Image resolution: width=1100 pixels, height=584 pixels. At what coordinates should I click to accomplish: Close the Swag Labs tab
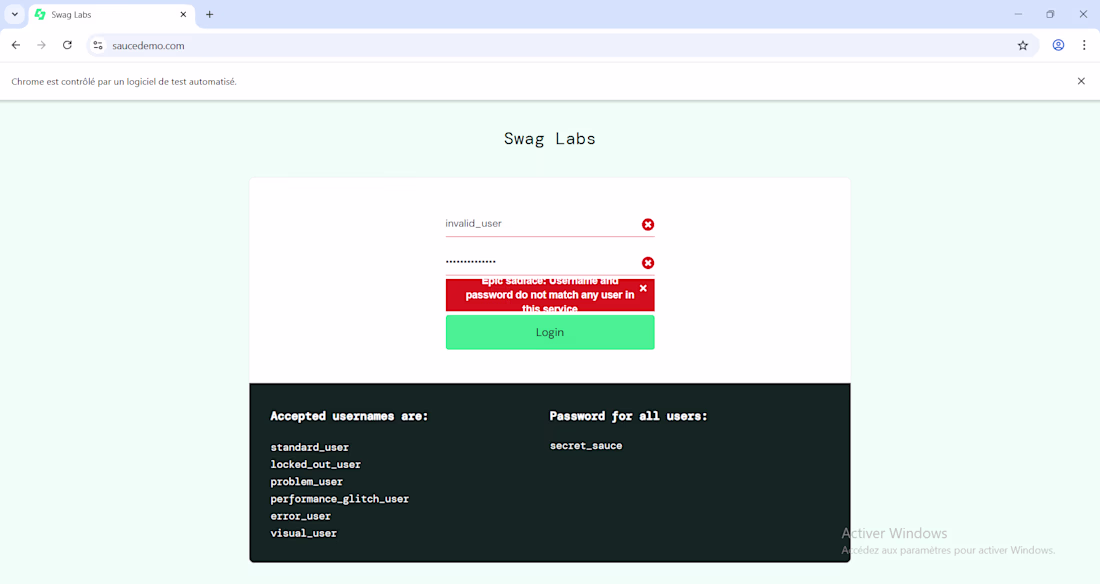tap(183, 14)
